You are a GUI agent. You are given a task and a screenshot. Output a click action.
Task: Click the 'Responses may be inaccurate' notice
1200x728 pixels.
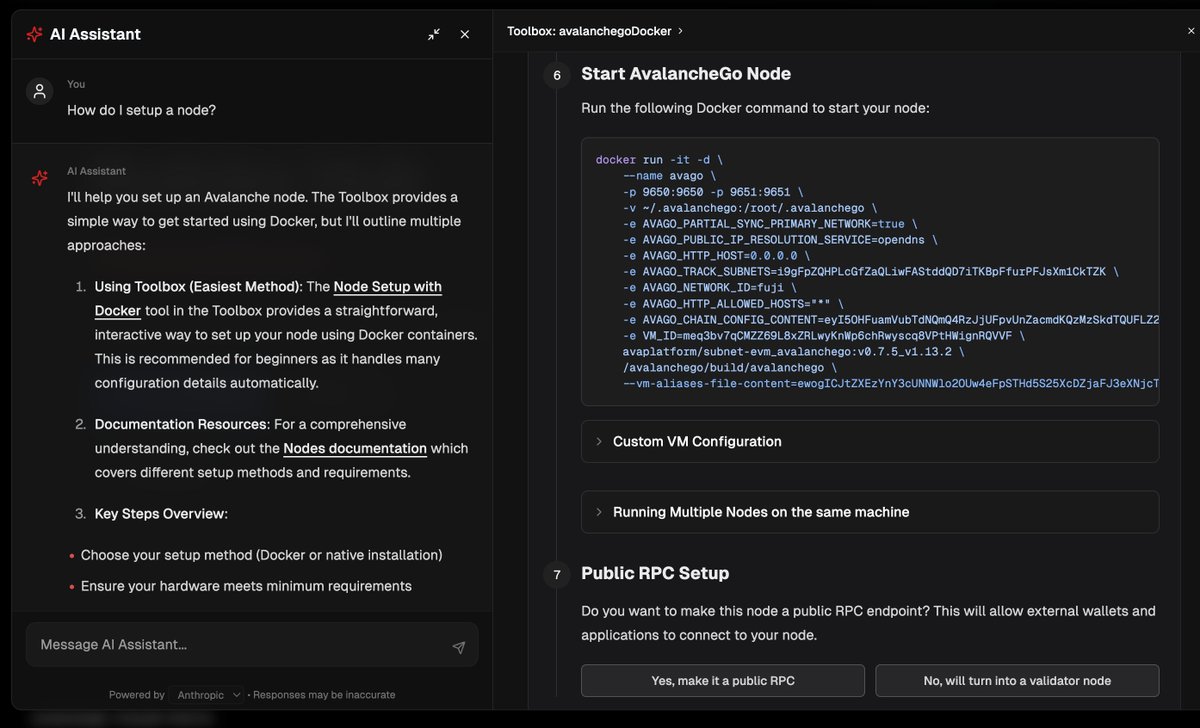coord(324,694)
